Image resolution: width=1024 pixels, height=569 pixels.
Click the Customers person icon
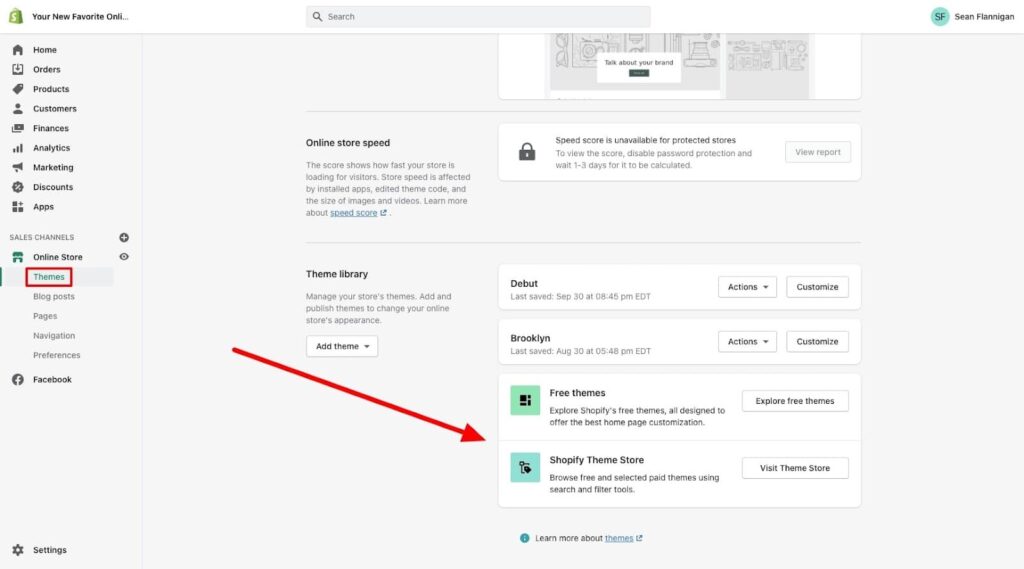(18, 108)
